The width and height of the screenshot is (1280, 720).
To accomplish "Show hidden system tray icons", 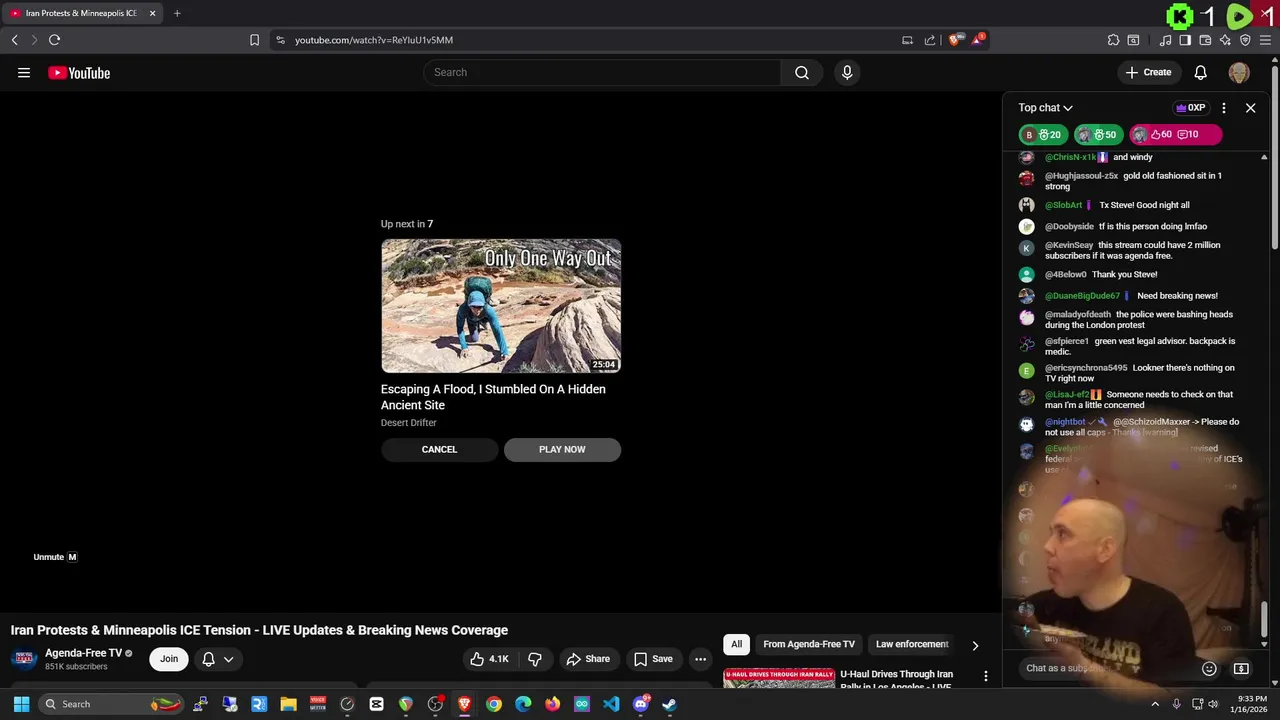I will (1155, 704).
